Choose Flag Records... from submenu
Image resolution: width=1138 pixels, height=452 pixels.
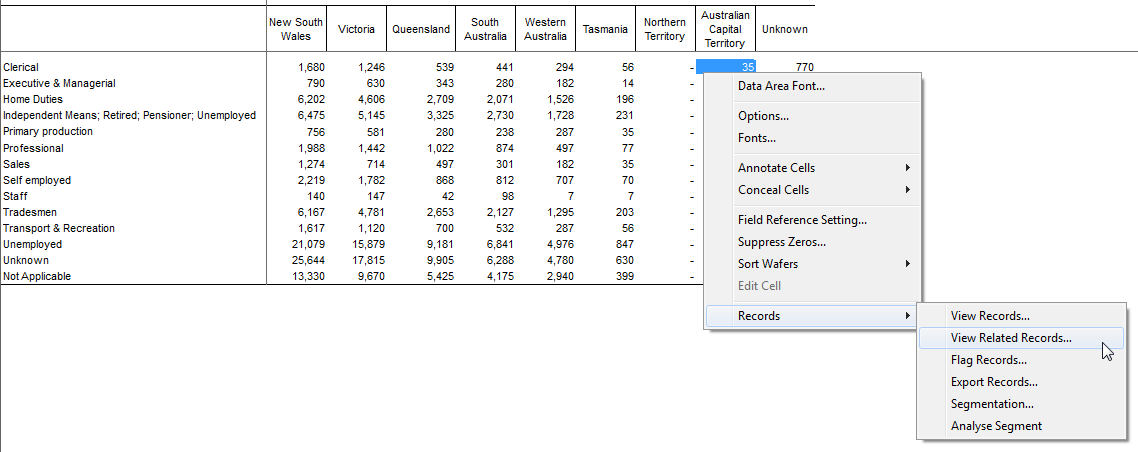(x=988, y=360)
